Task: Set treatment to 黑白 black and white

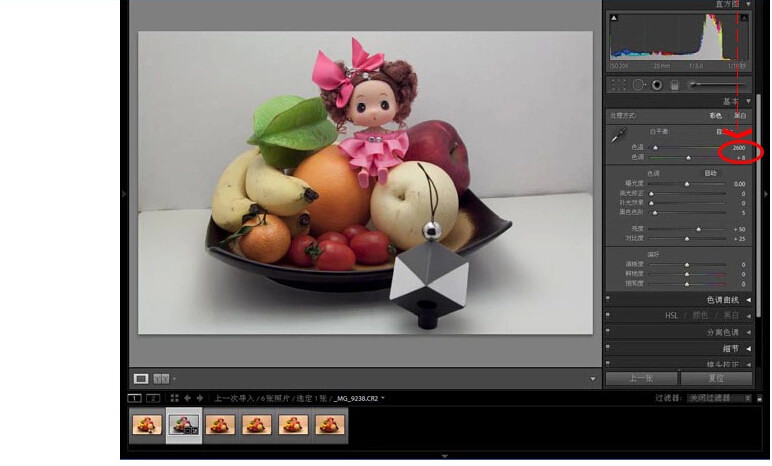Action: pos(740,116)
